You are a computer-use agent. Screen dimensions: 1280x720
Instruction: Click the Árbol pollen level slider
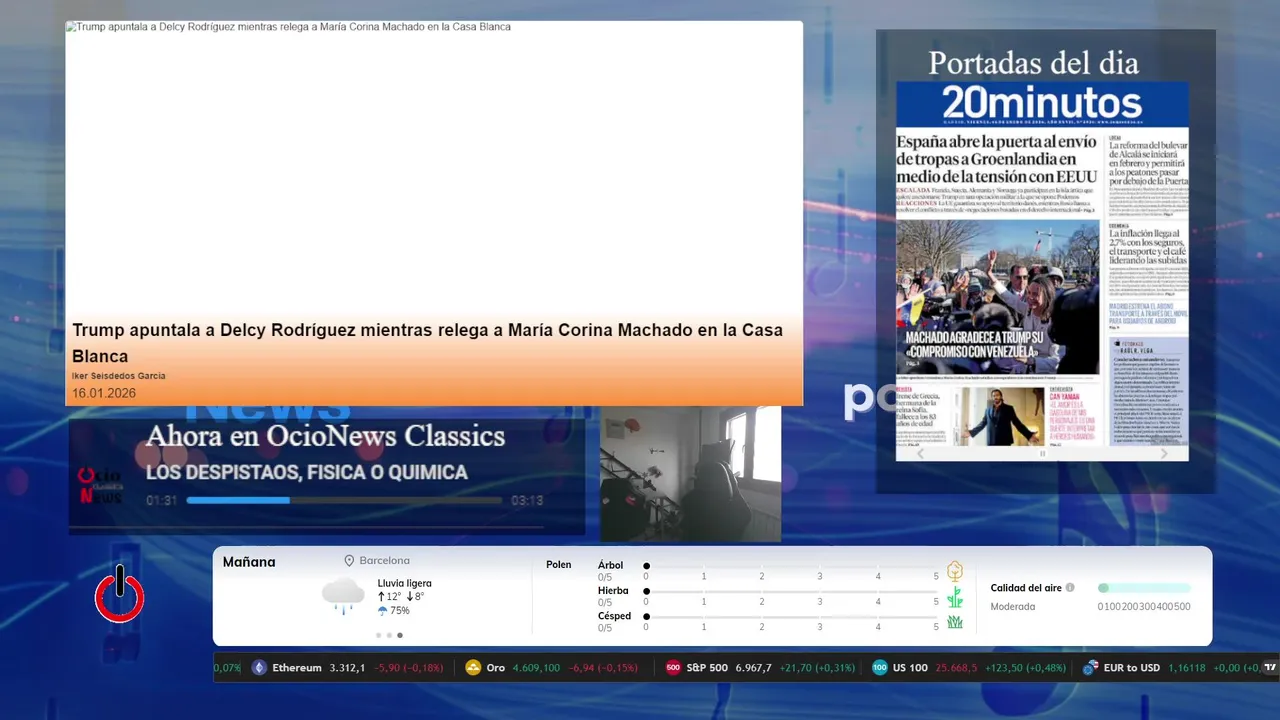[791, 566]
